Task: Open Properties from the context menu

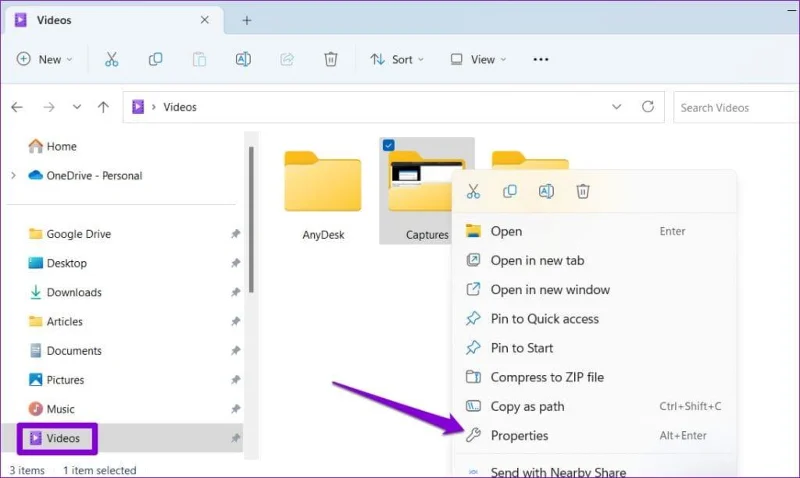Action: (593, 435)
